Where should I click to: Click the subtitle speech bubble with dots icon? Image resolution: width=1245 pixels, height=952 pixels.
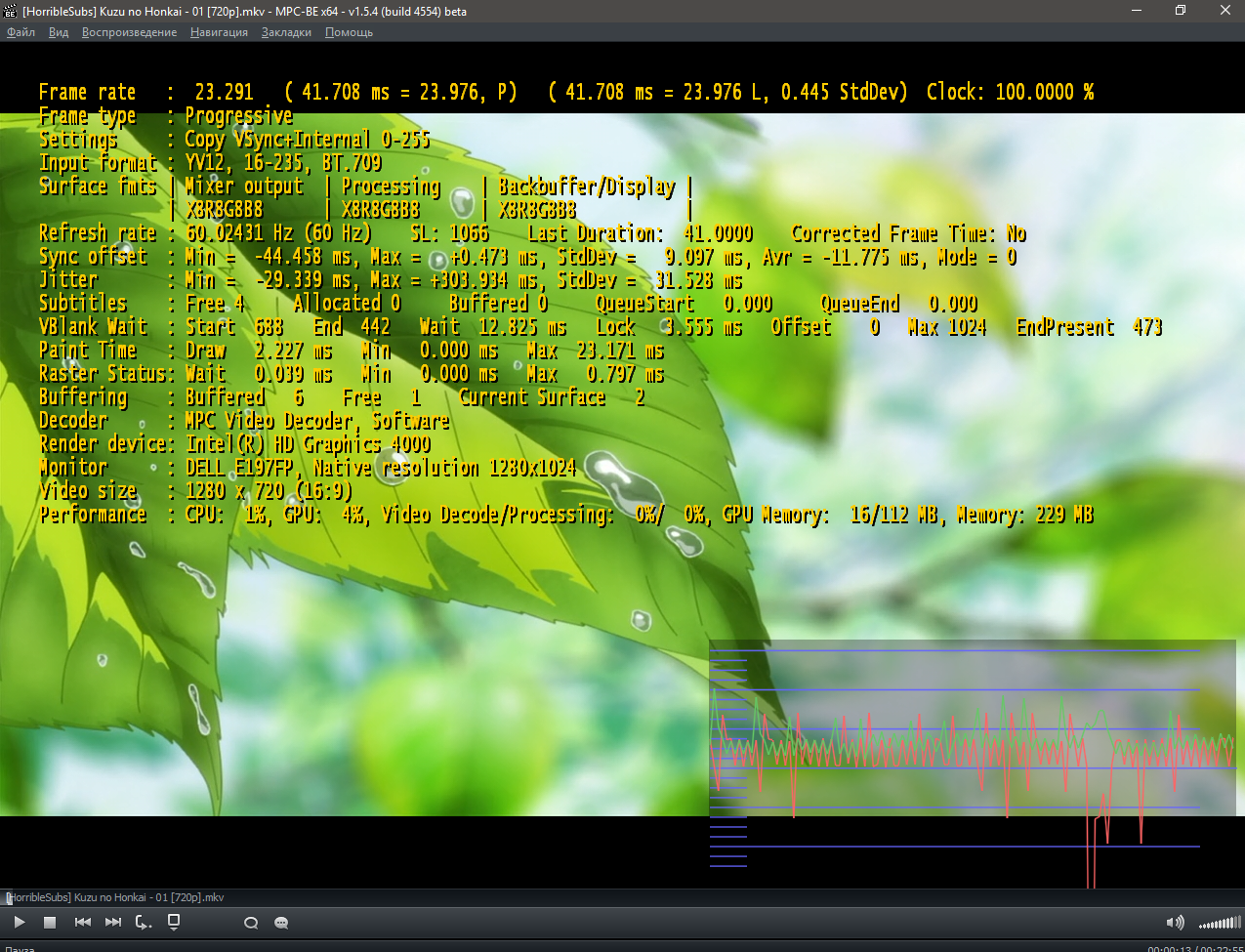281,923
